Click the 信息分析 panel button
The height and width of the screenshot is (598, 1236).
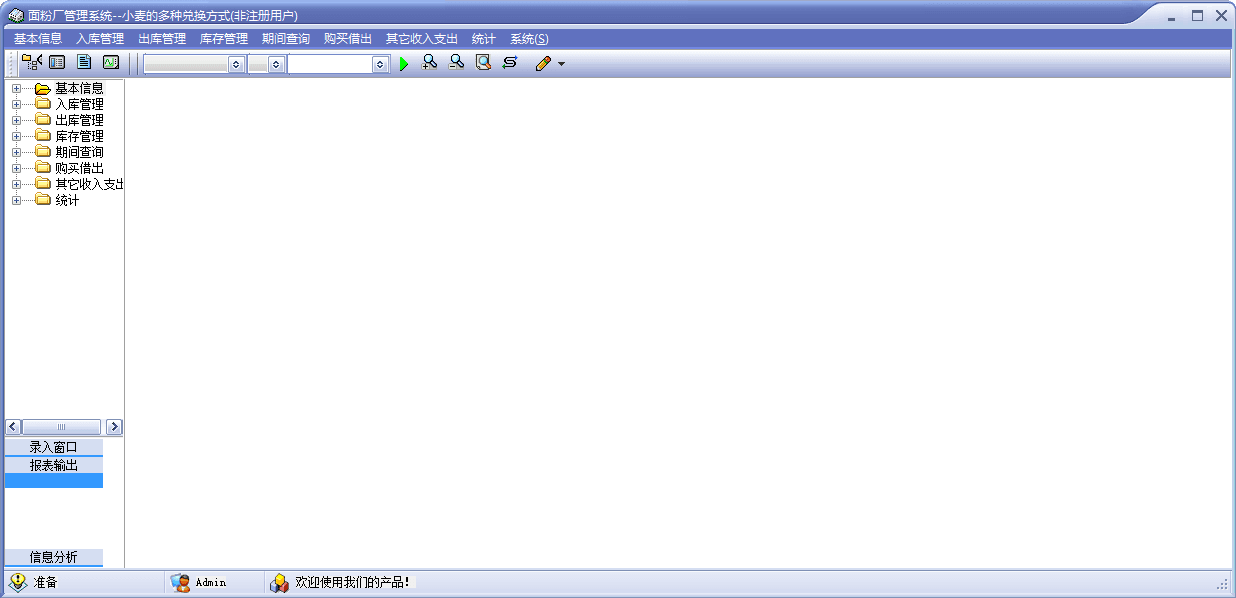pyautogui.click(x=54, y=557)
